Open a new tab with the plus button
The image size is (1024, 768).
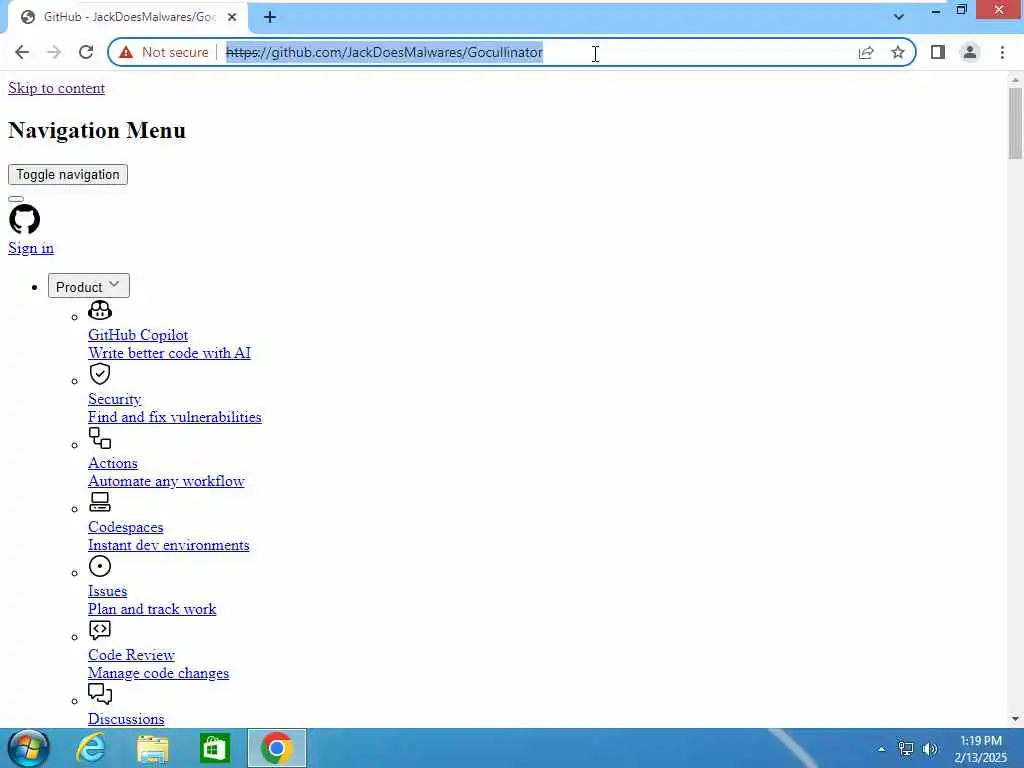coord(270,18)
